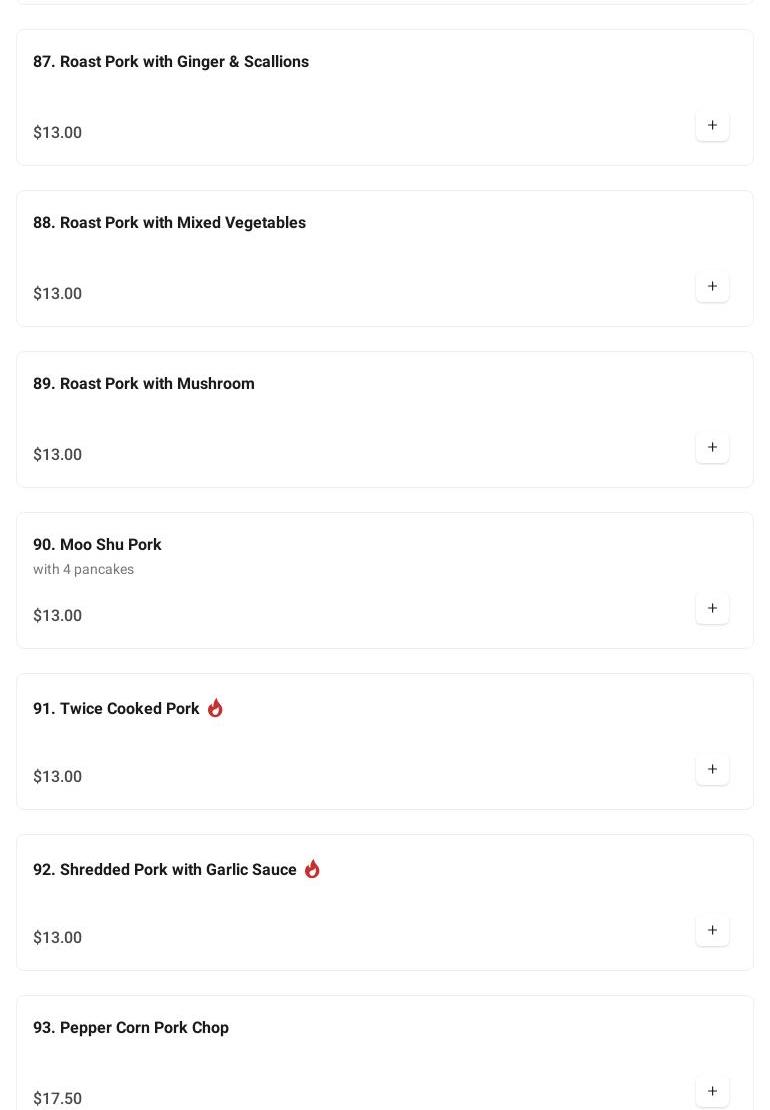Add Moo Shu Pork to cart

712,609
